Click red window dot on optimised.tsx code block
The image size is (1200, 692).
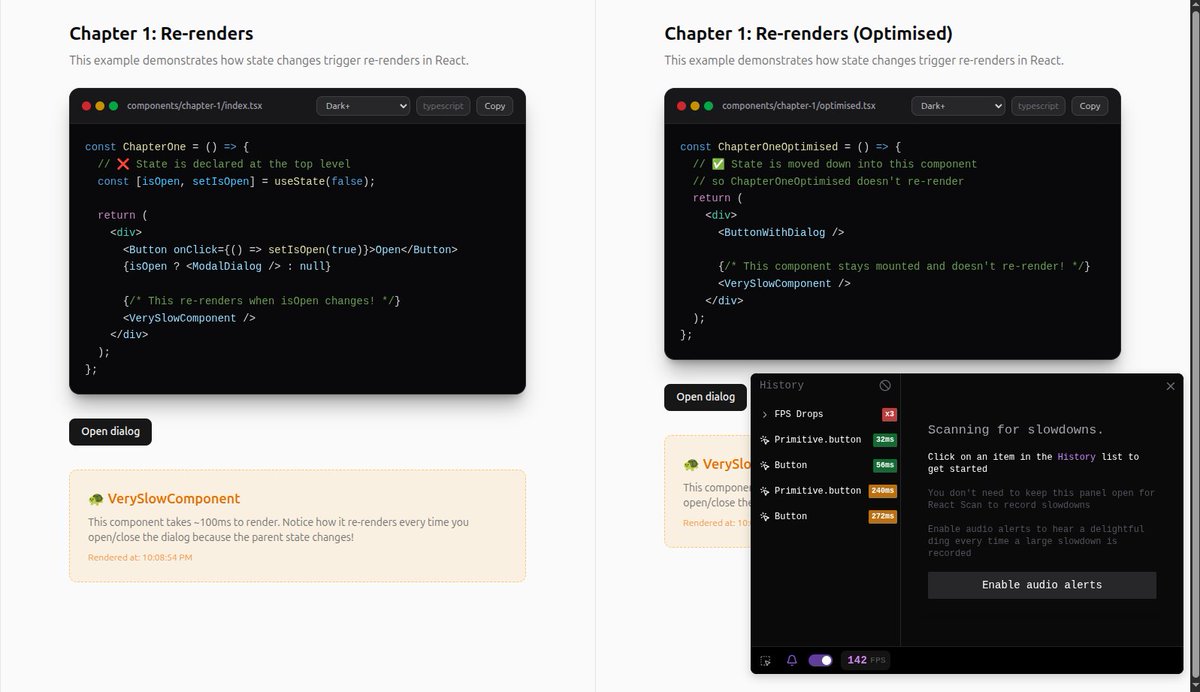682,106
